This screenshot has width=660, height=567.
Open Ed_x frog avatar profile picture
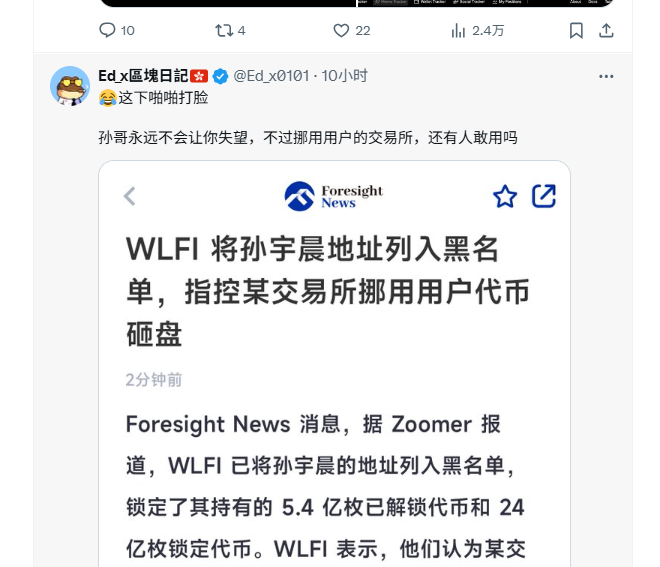70,86
